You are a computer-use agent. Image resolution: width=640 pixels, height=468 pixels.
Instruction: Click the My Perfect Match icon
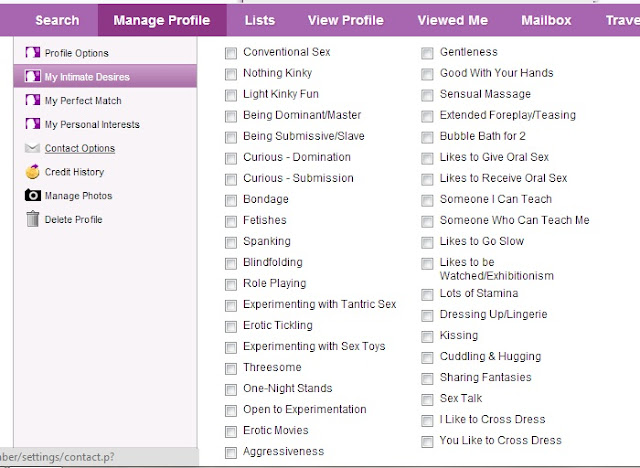(x=32, y=101)
